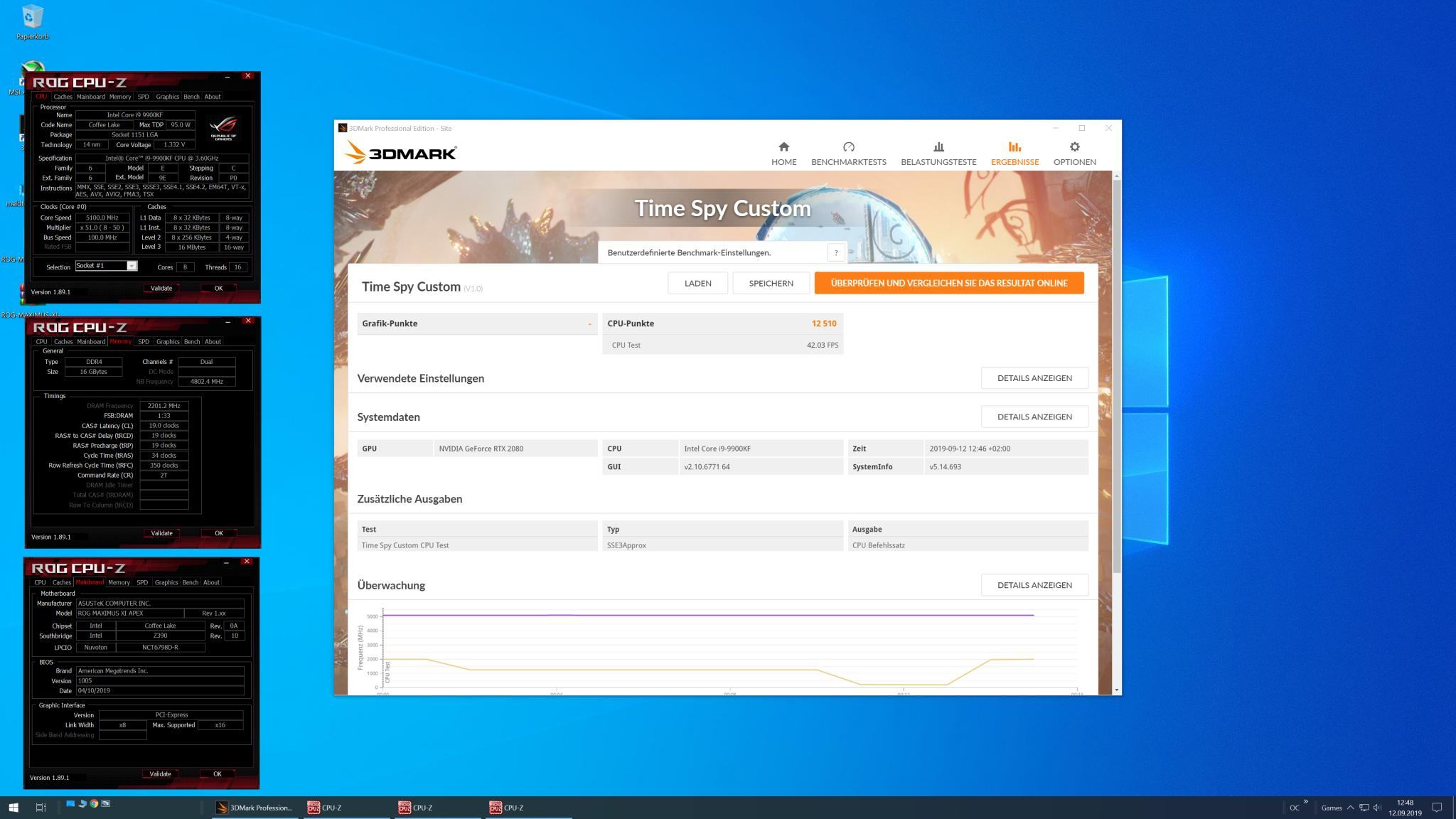
Task: Show details for Systemdaten
Action: pyautogui.click(x=1034, y=417)
